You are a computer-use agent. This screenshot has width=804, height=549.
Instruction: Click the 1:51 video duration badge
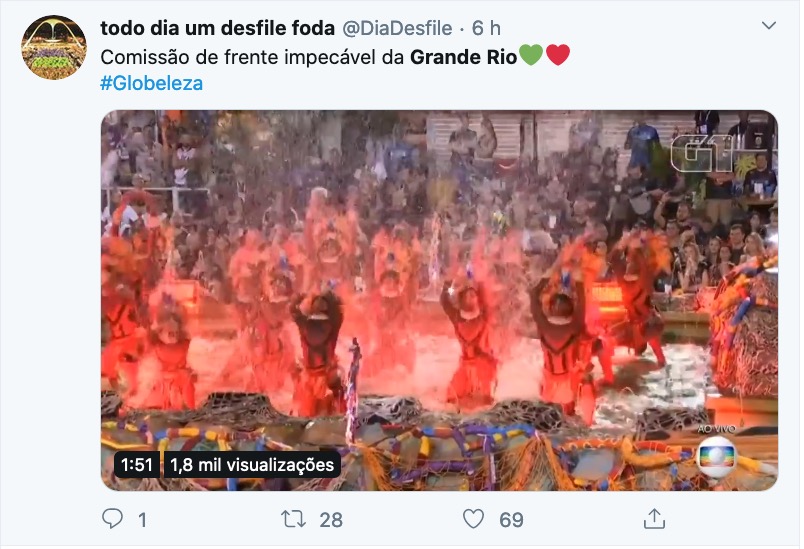tap(136, 464)
